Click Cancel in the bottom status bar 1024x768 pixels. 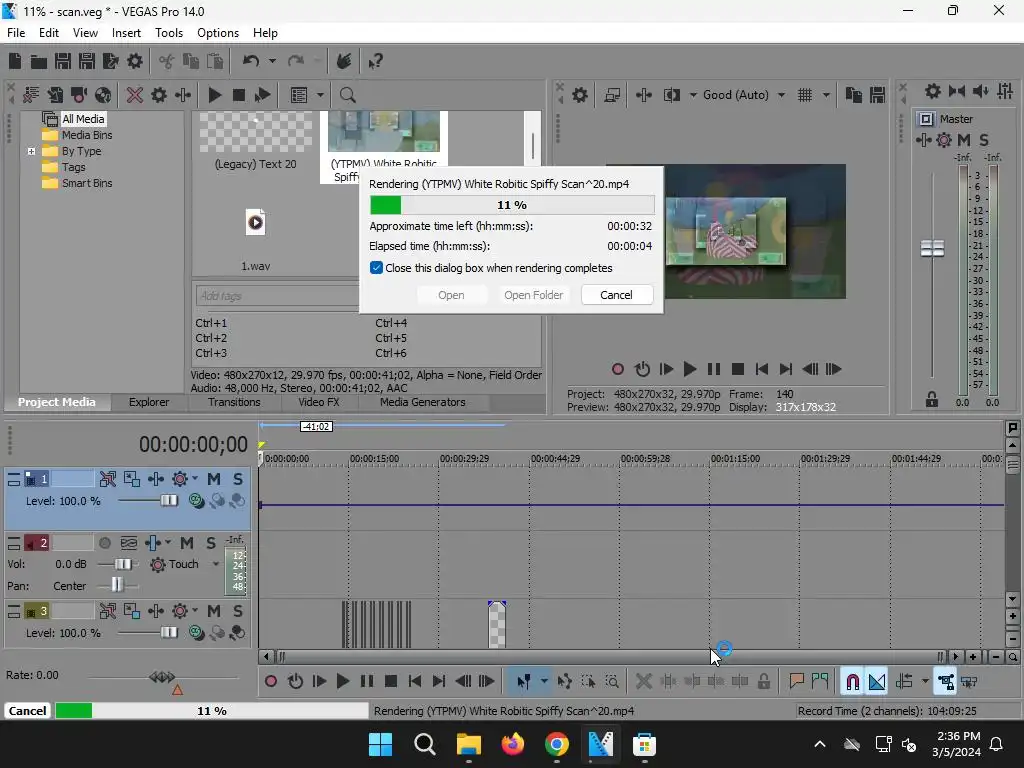(27, 711)
